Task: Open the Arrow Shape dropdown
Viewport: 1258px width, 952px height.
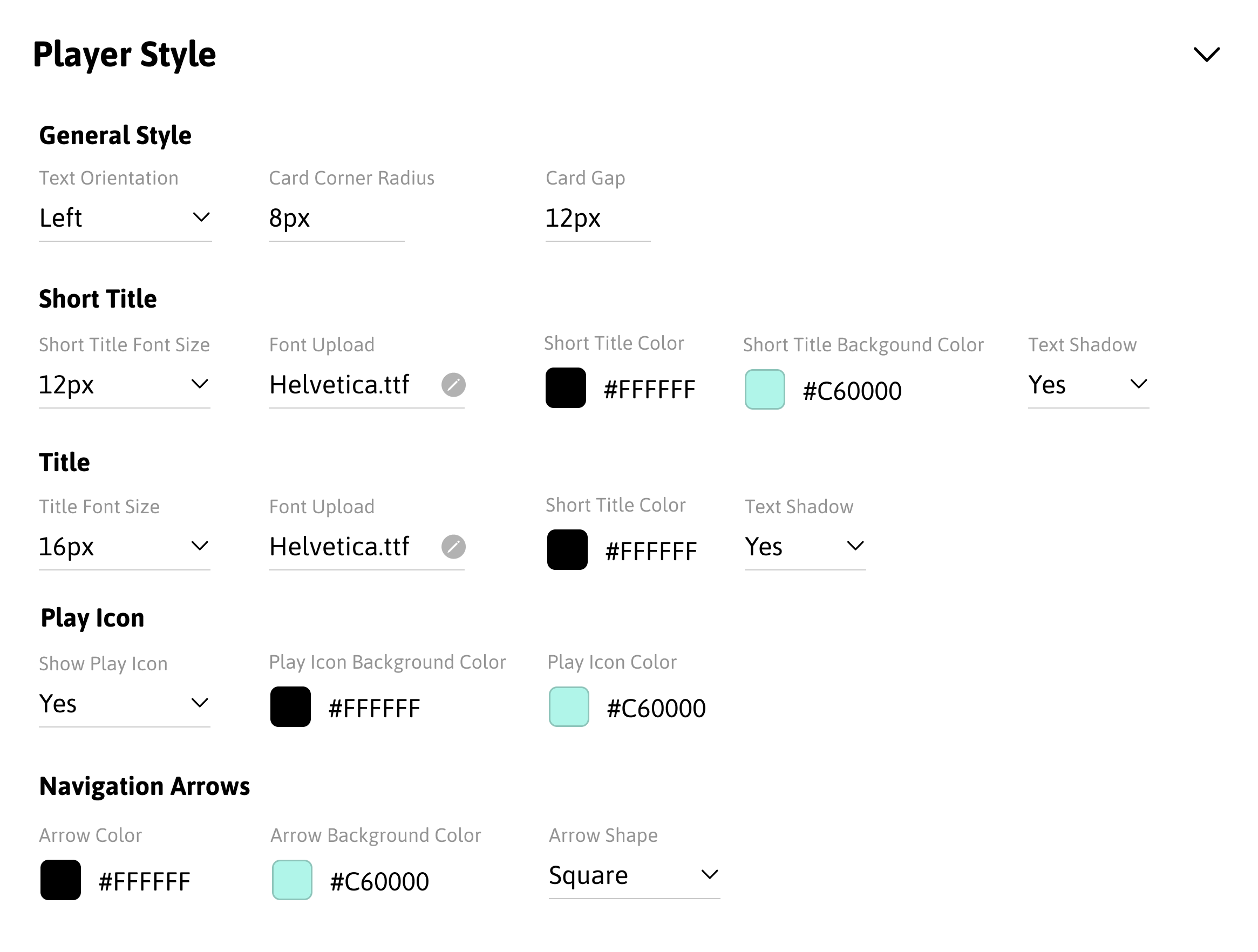Action: point(634,875)
